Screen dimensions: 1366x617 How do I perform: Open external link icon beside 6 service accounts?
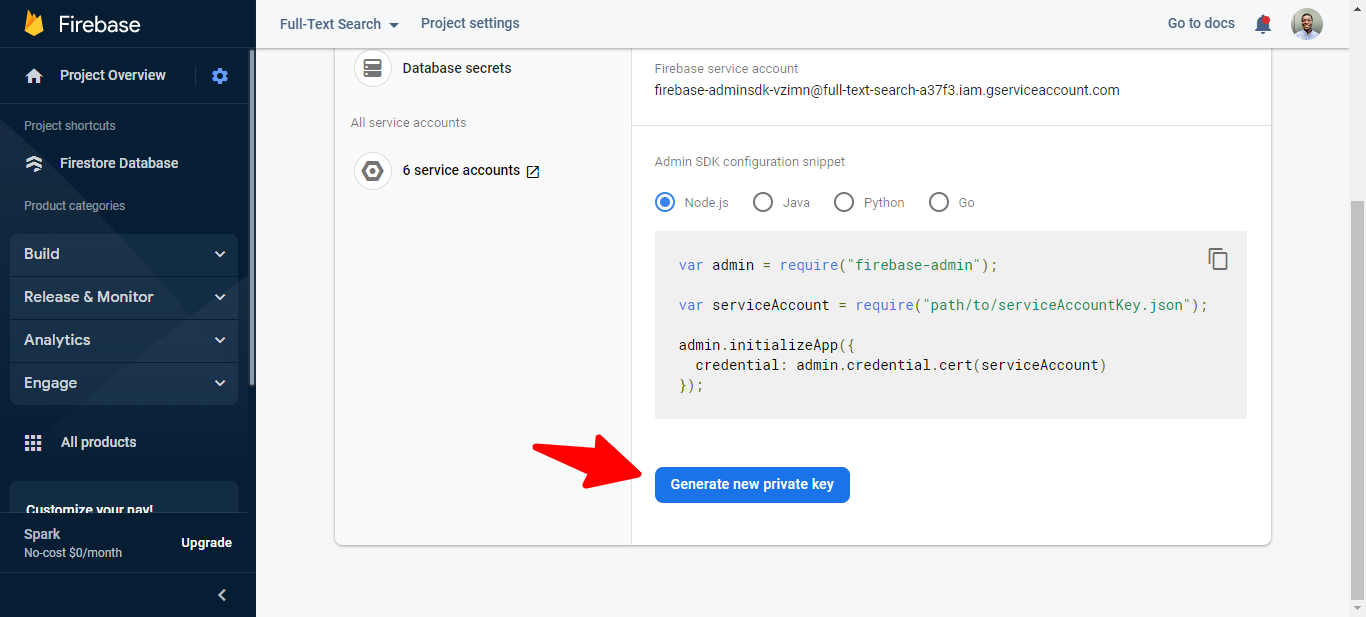click(533, 171)
